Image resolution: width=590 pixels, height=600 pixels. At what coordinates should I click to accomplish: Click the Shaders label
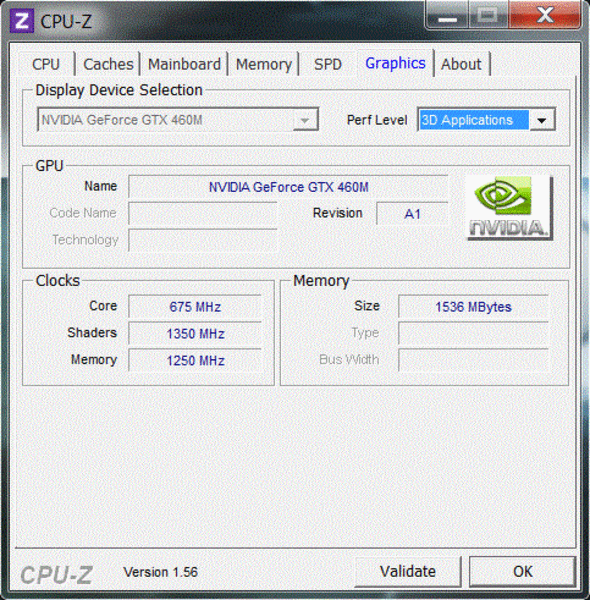tap(92, 333)
